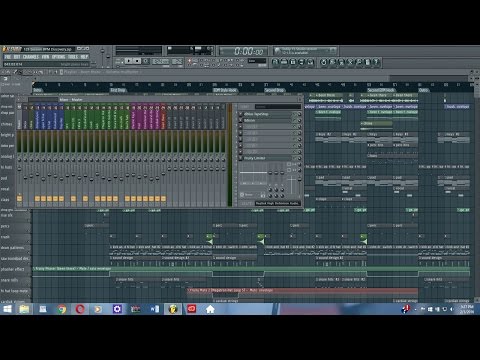Jump to the Outro playlist marker

pyautogui.click(x=423, y=90)
